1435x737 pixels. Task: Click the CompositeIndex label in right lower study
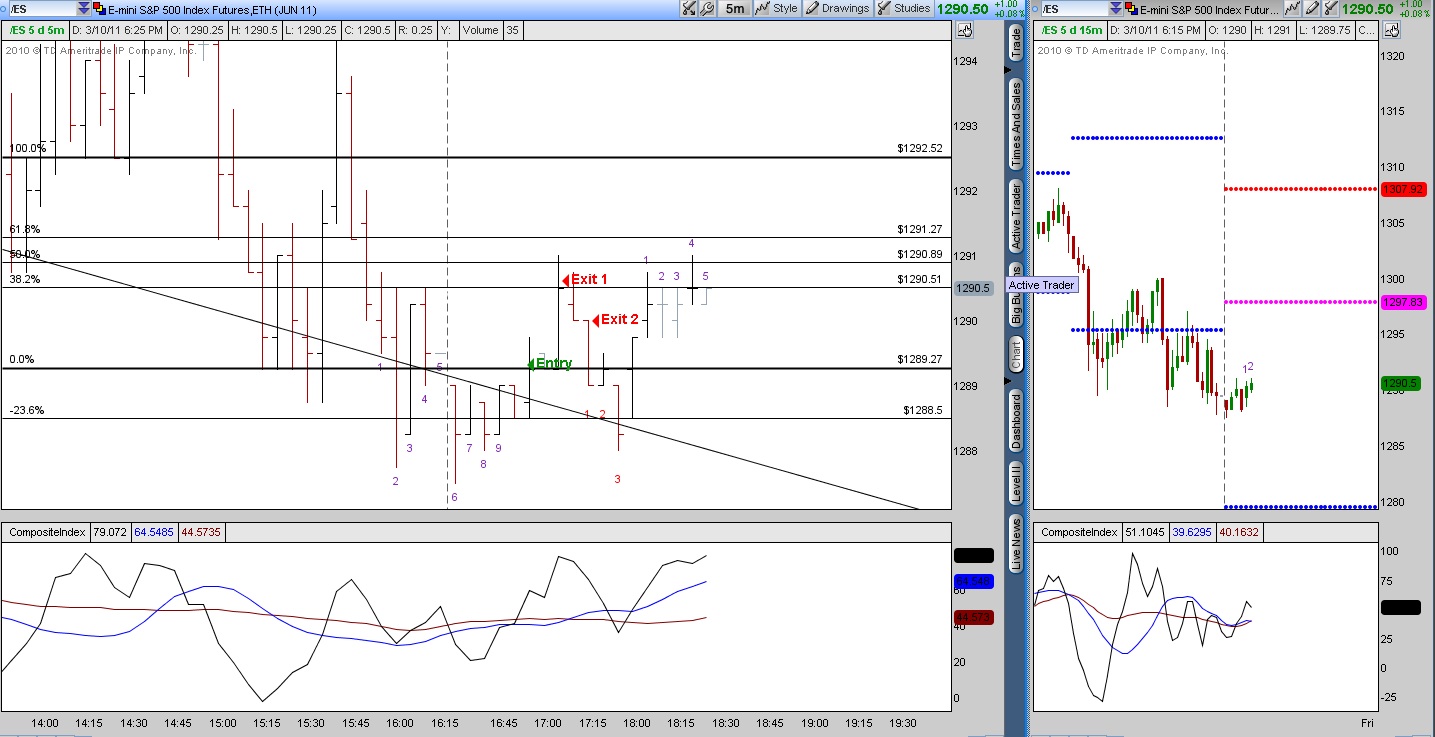[x=1079, y=533]
